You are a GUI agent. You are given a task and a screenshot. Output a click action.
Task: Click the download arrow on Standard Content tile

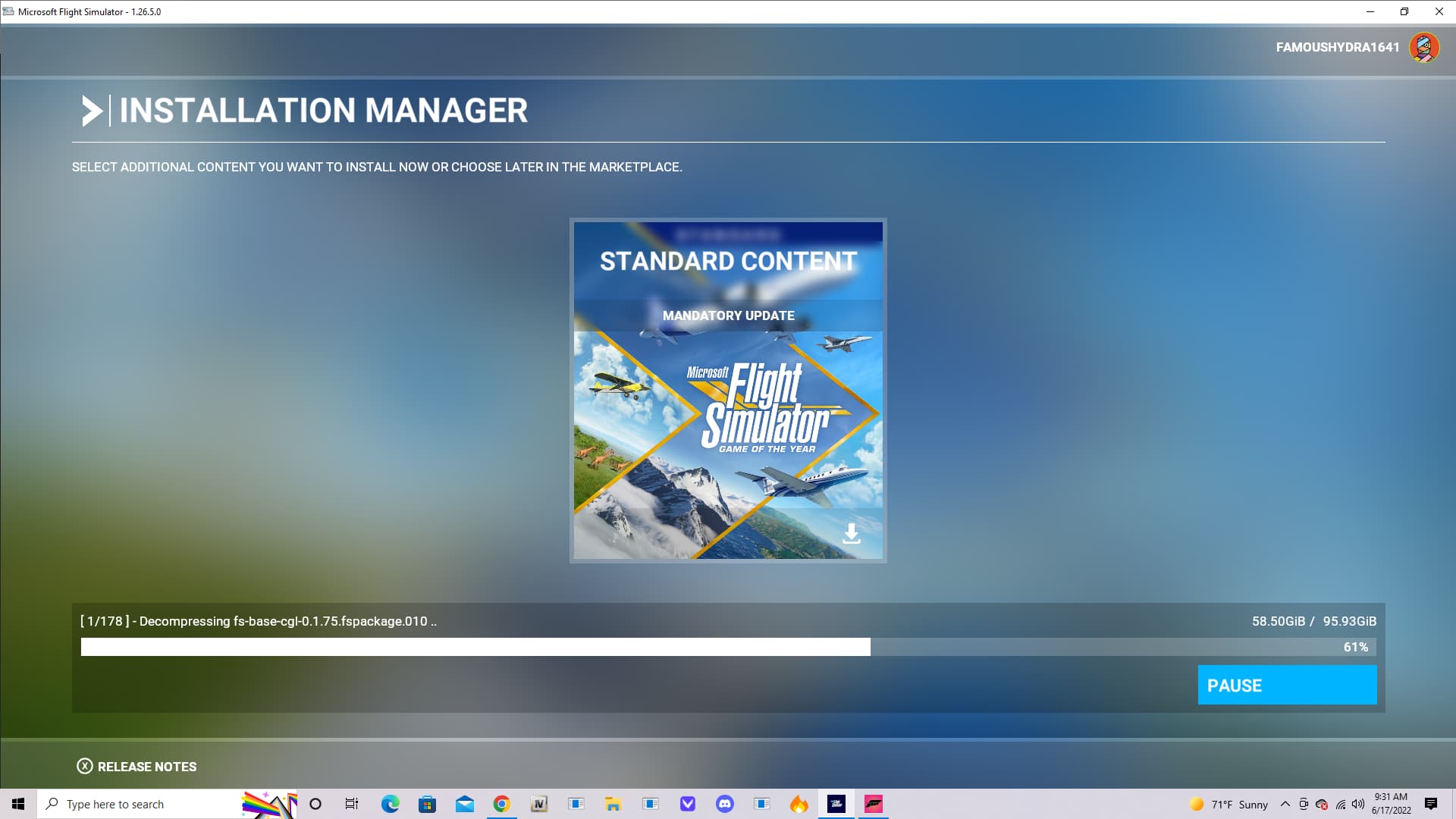click(852, 534)
